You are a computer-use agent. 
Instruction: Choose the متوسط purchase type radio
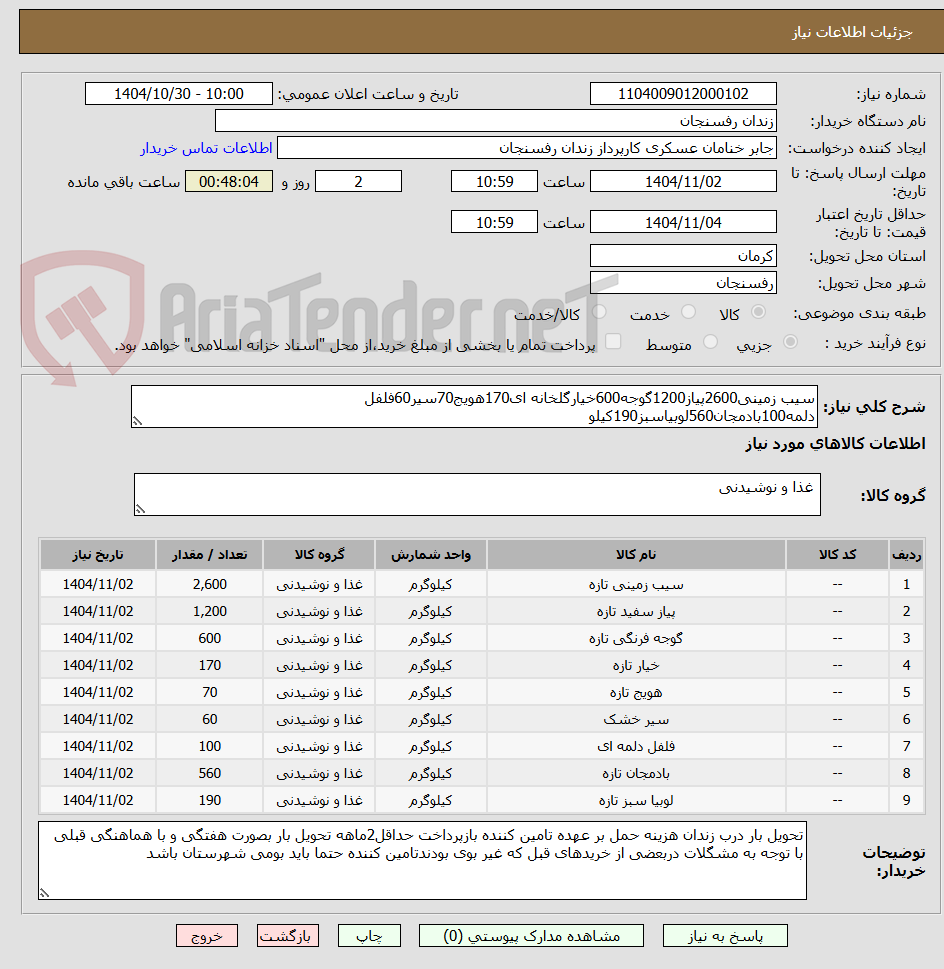click(710, 342)
